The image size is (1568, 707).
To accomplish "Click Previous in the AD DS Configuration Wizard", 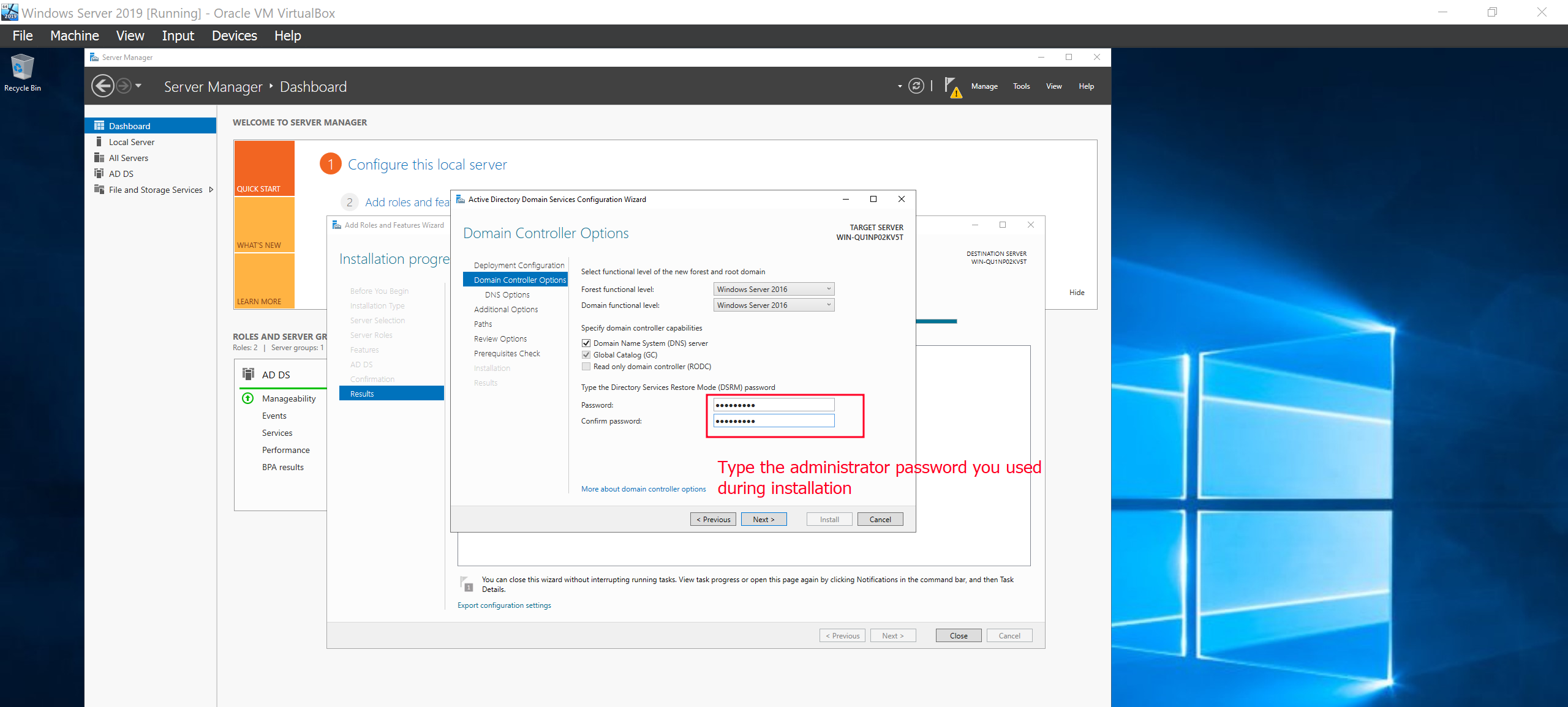I will (713, 519).
